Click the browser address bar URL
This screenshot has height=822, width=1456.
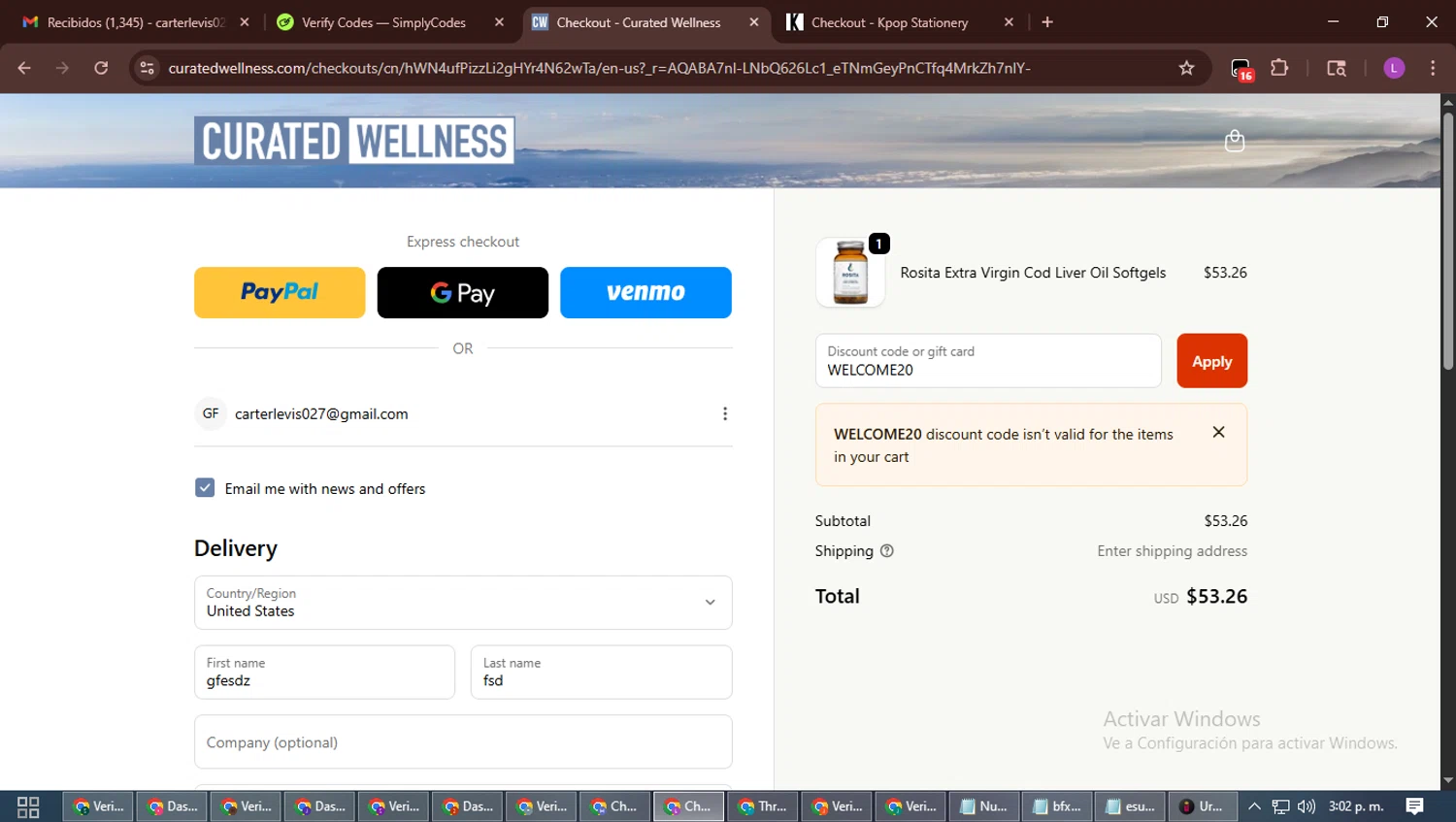(x=599, y=68)
